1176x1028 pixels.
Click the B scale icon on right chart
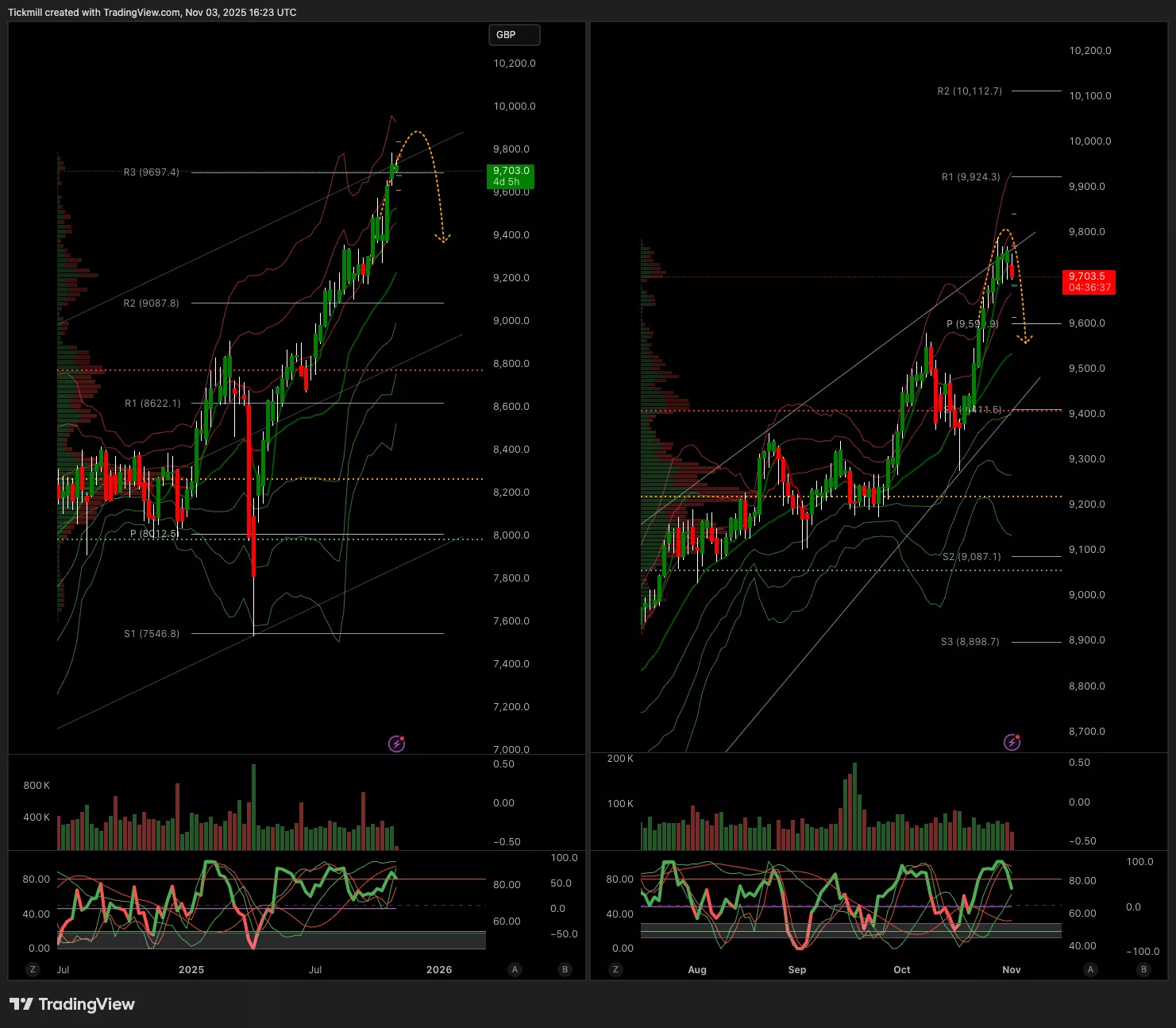pos(1143,969)
